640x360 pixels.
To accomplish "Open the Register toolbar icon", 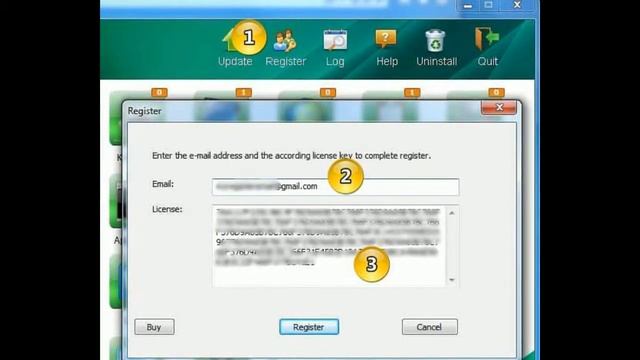I will pyautogui.click(x=285, y=41).
